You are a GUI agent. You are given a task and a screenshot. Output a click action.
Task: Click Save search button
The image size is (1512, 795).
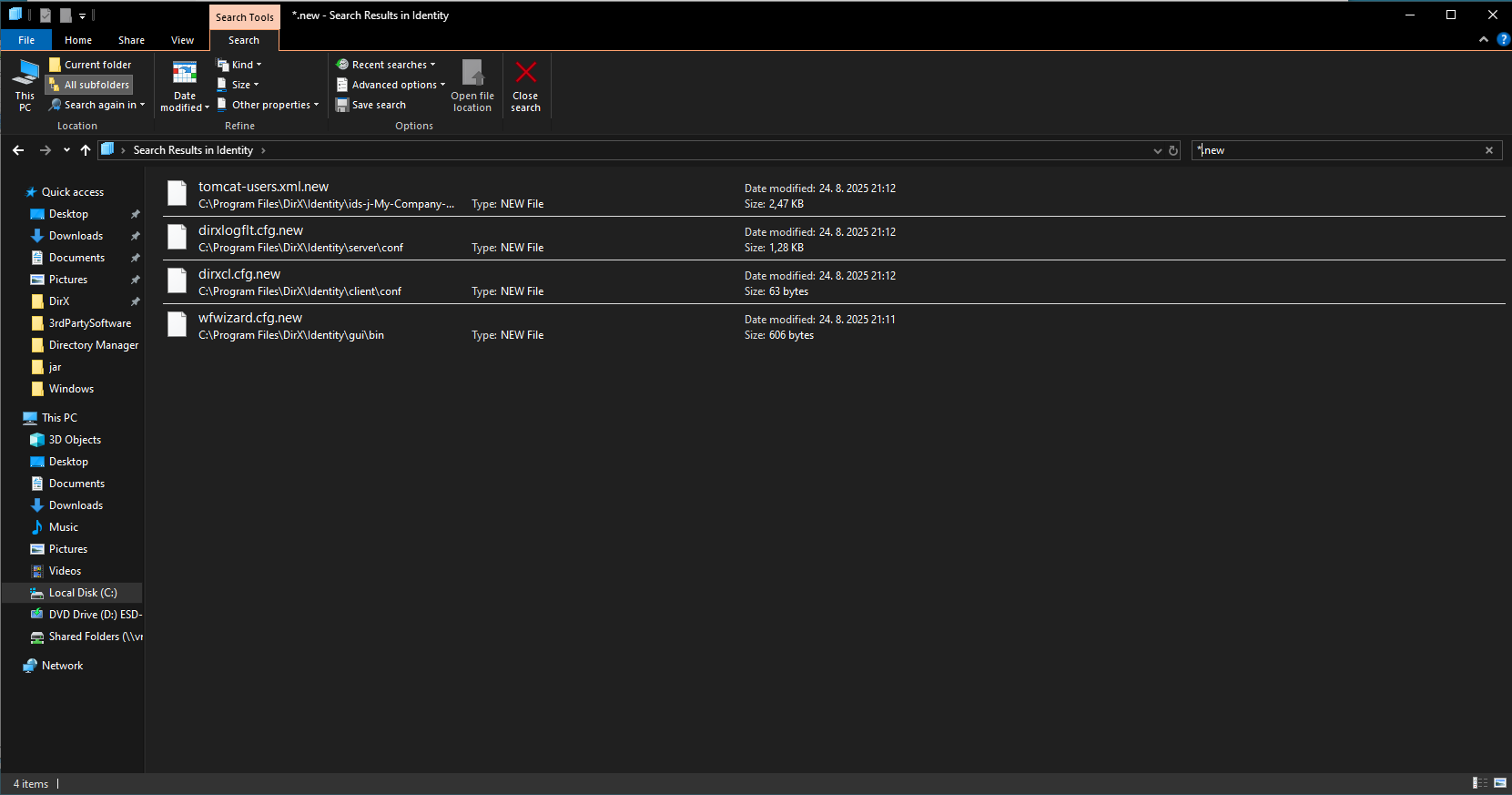coord(370,105)
